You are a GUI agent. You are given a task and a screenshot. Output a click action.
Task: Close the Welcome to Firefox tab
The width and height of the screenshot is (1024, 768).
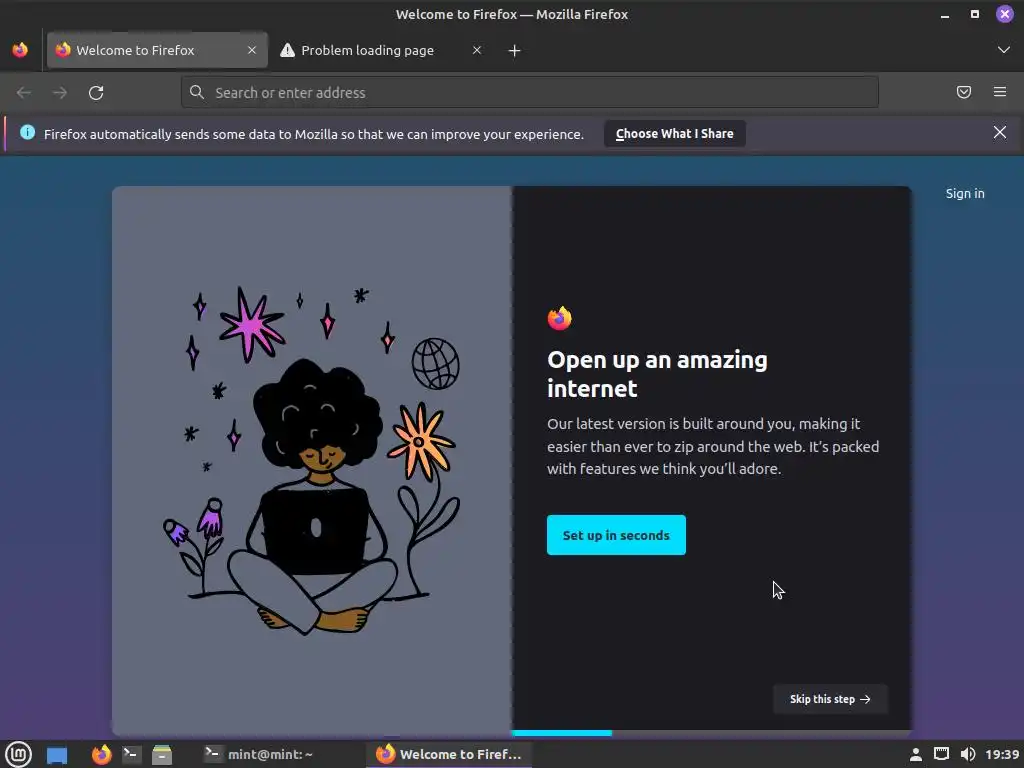pyautogui.click(x=251, y=50)
